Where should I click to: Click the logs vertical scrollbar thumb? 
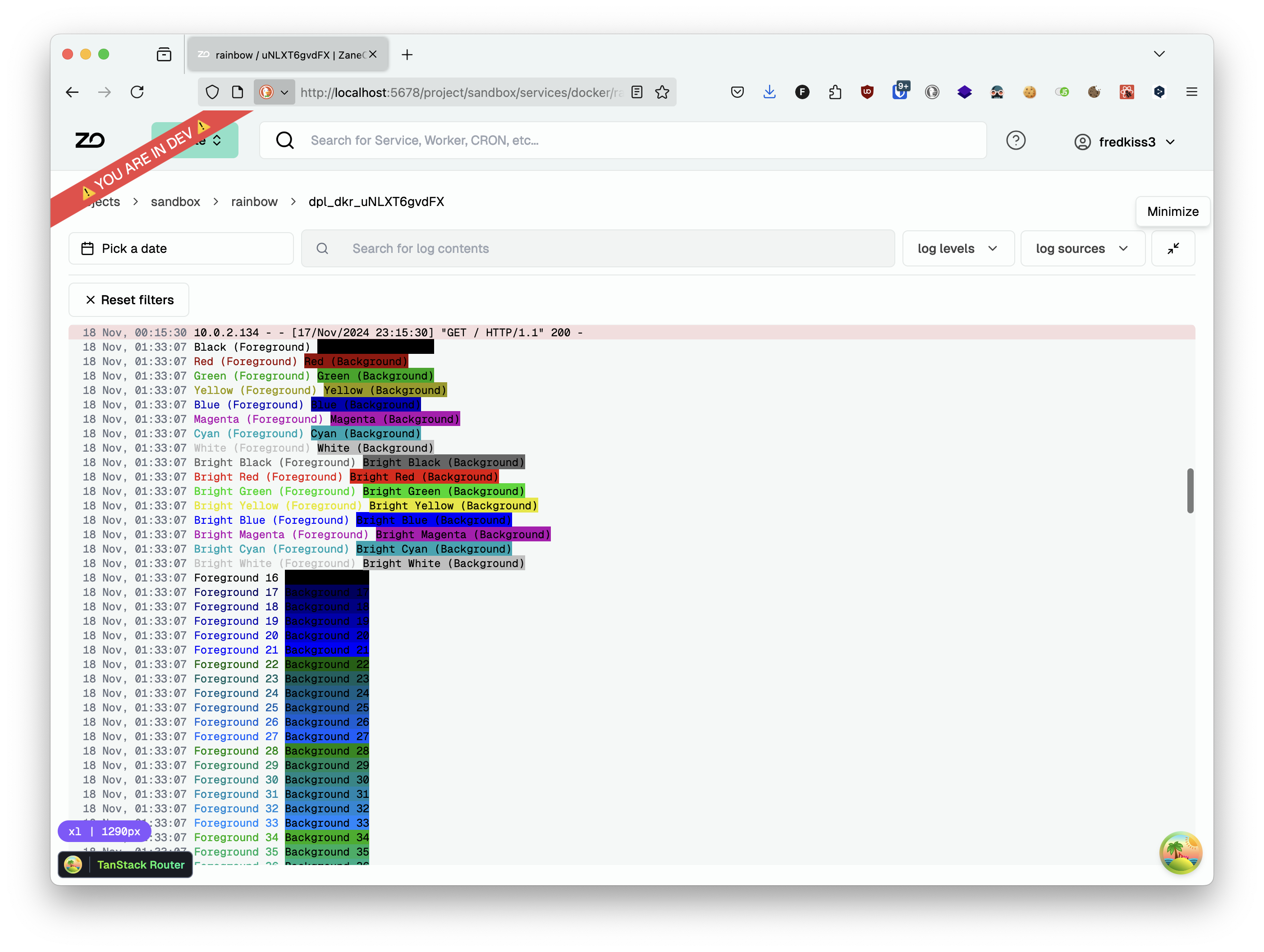point(1190,491)
